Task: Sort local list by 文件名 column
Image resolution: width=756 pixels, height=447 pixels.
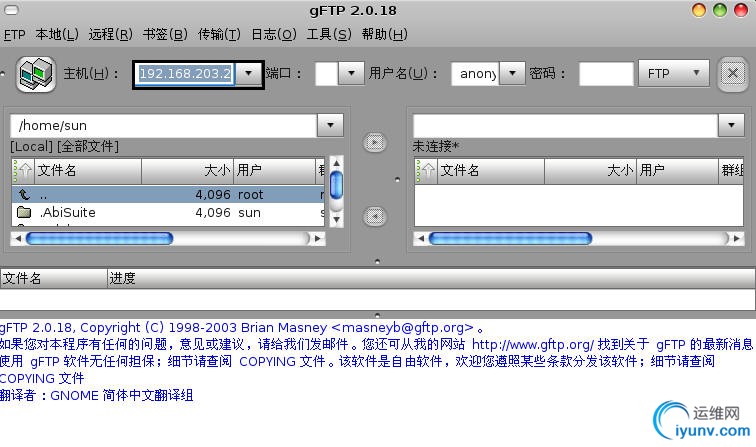Action: [x=88, y=170]
